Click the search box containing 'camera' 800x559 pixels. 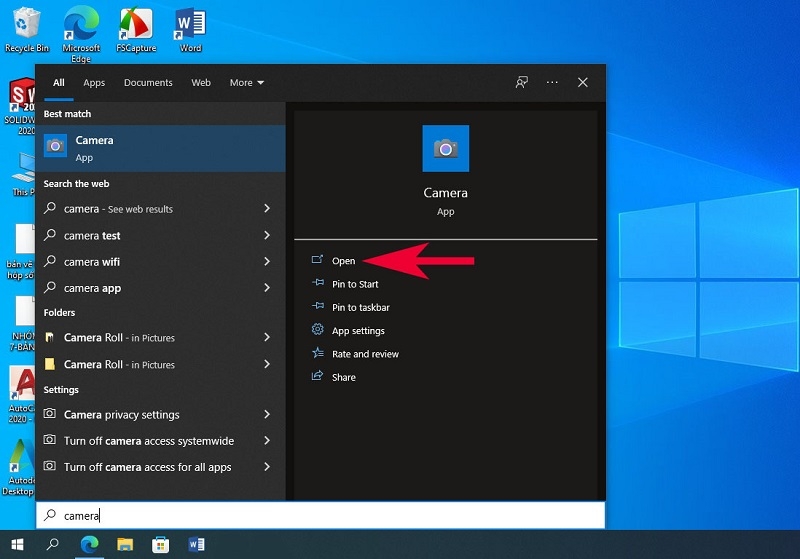(x=320, y=515)
